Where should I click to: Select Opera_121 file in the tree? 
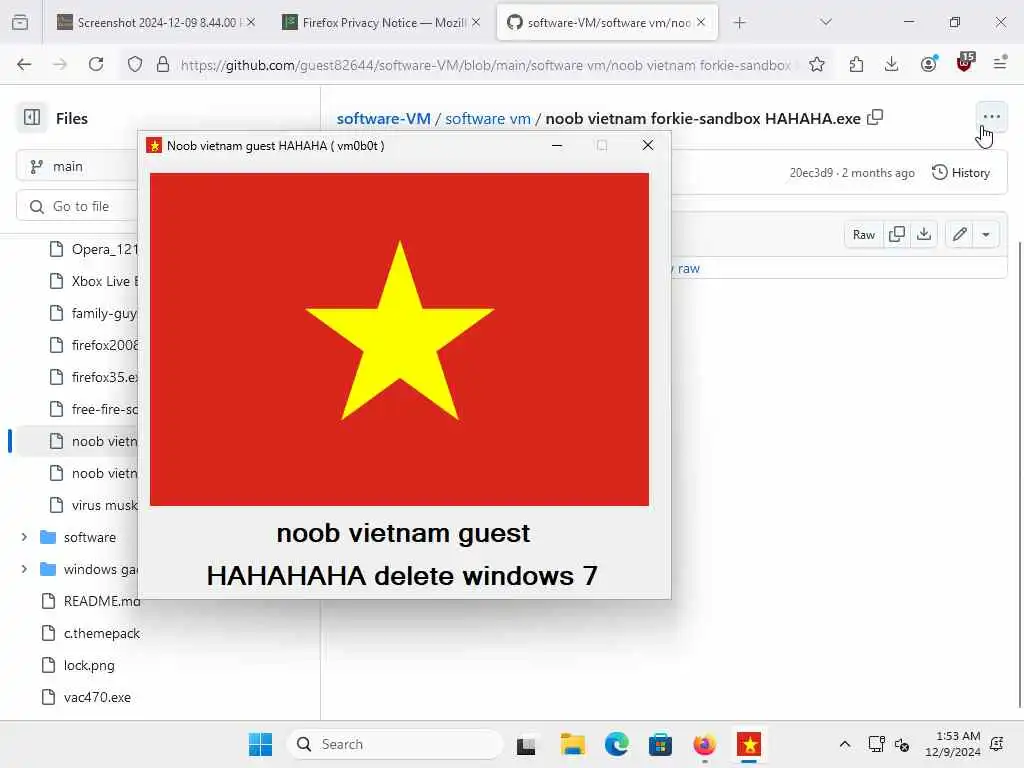point(93,249)
